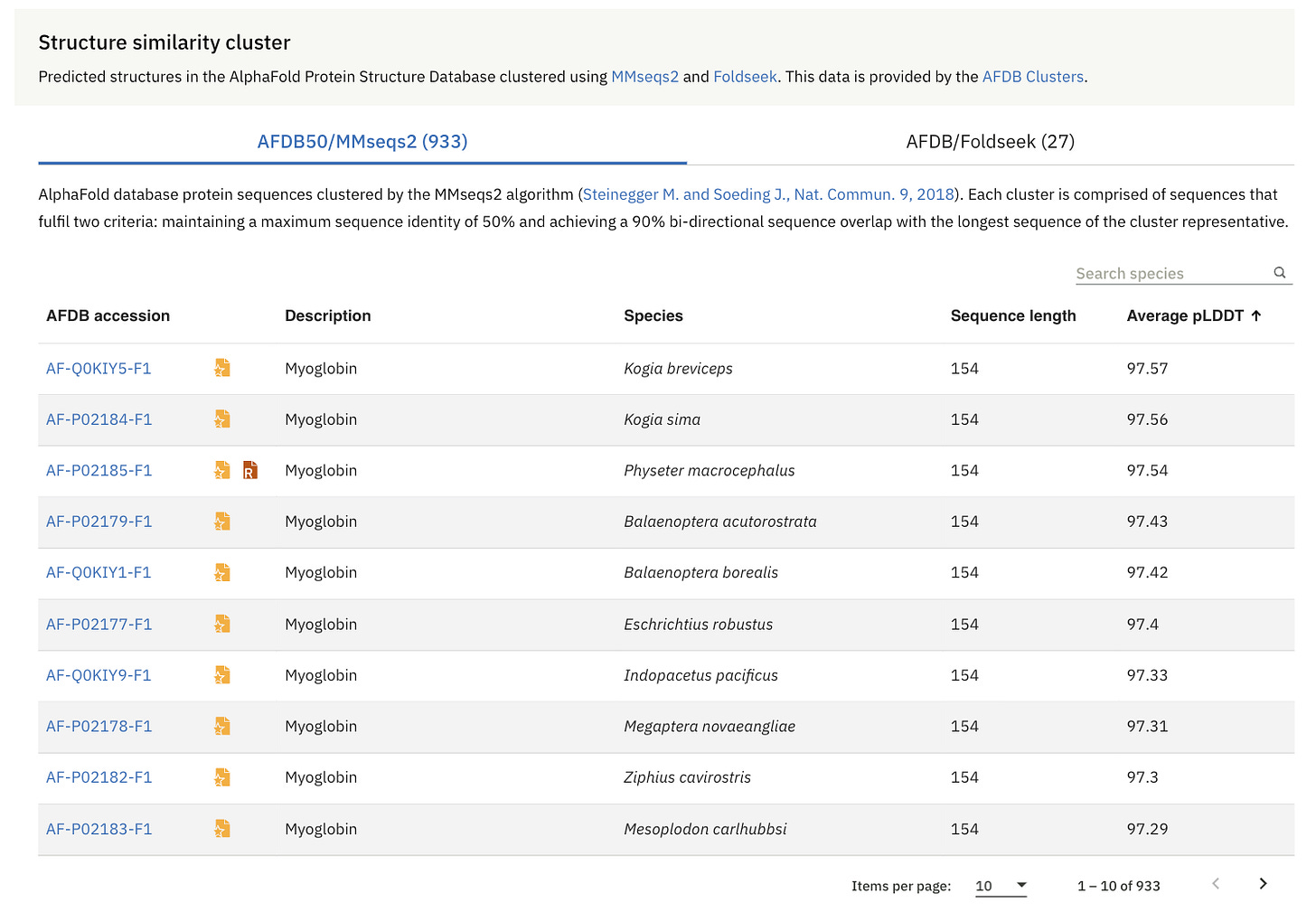
Task: Open the AF-P02183-F1 accession link
Action: click(99, 829)
